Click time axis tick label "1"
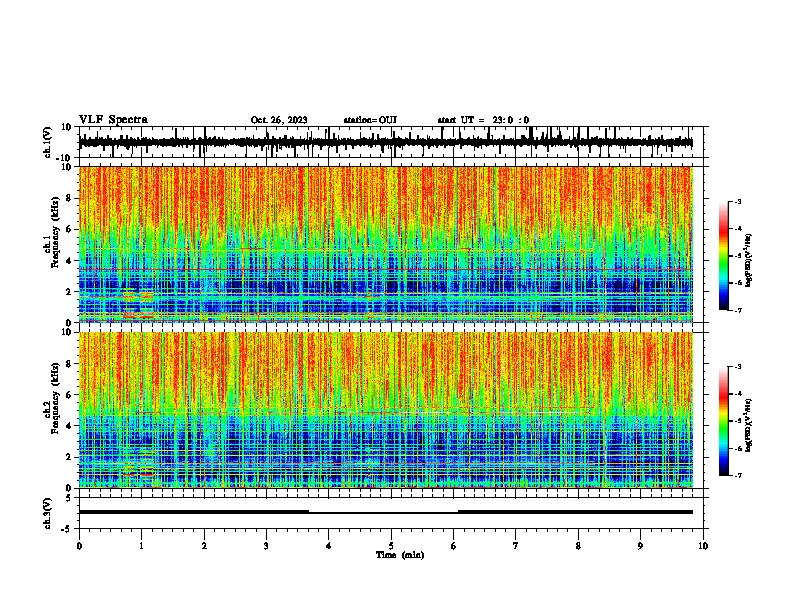The width and height of the screenshot is (792, 612). pos(141,546)
